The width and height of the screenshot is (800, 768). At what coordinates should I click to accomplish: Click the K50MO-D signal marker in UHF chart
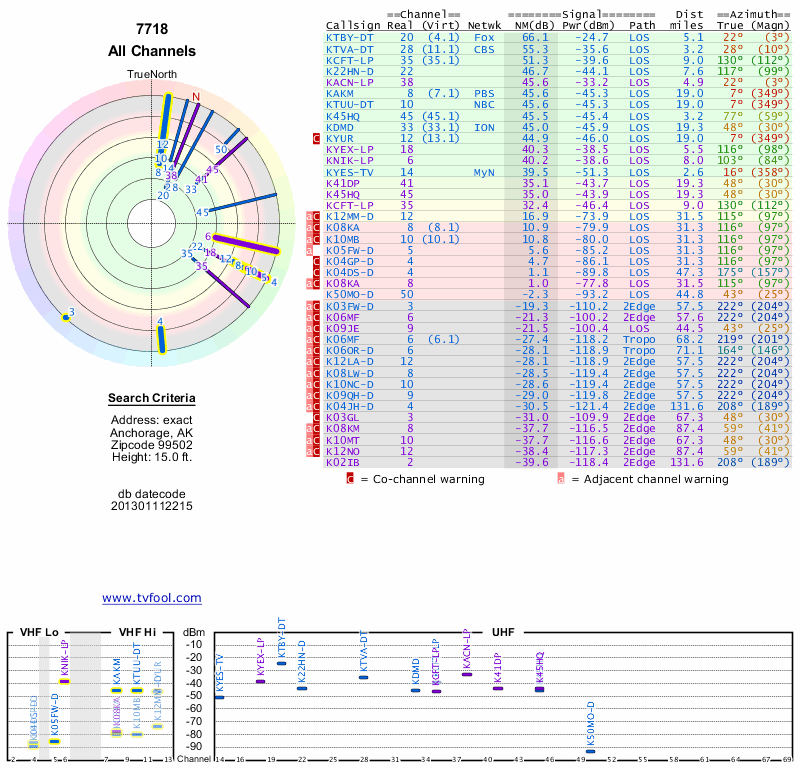[590, 751]
